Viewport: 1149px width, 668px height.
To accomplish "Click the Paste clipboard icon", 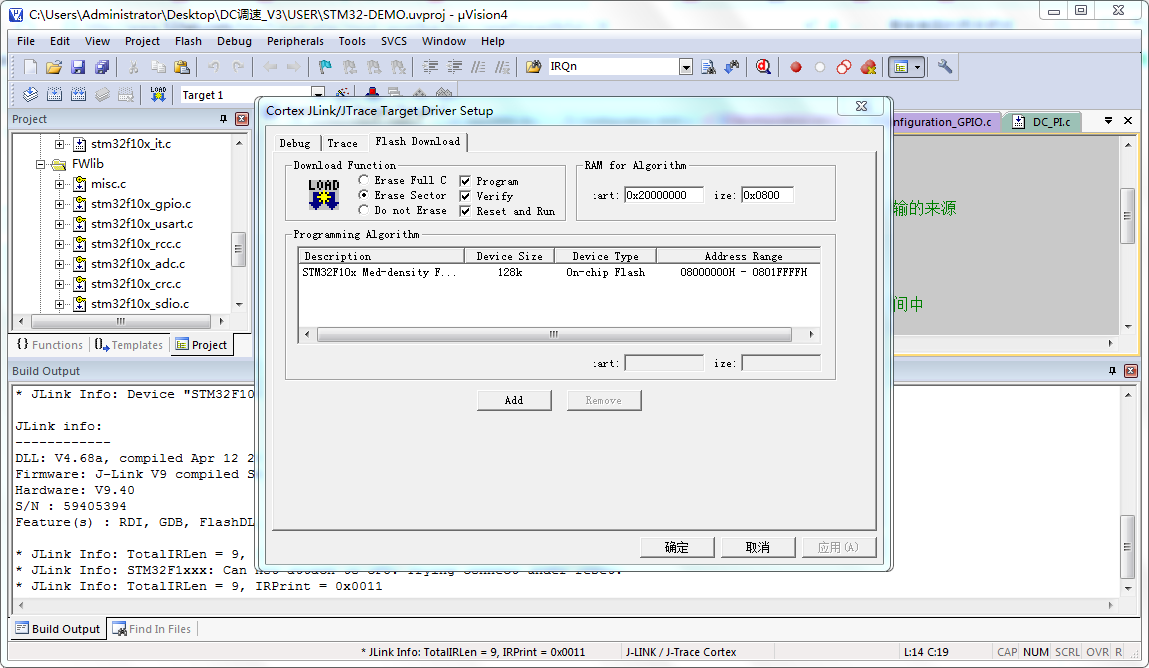I will point(182,67).
